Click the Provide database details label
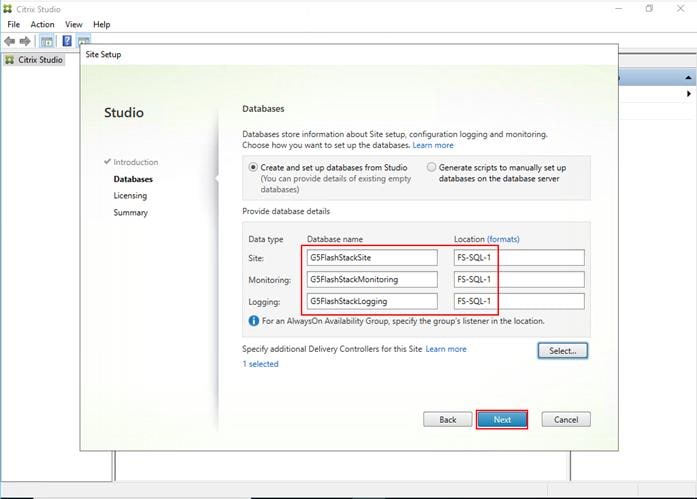 (x=286, y=212)
